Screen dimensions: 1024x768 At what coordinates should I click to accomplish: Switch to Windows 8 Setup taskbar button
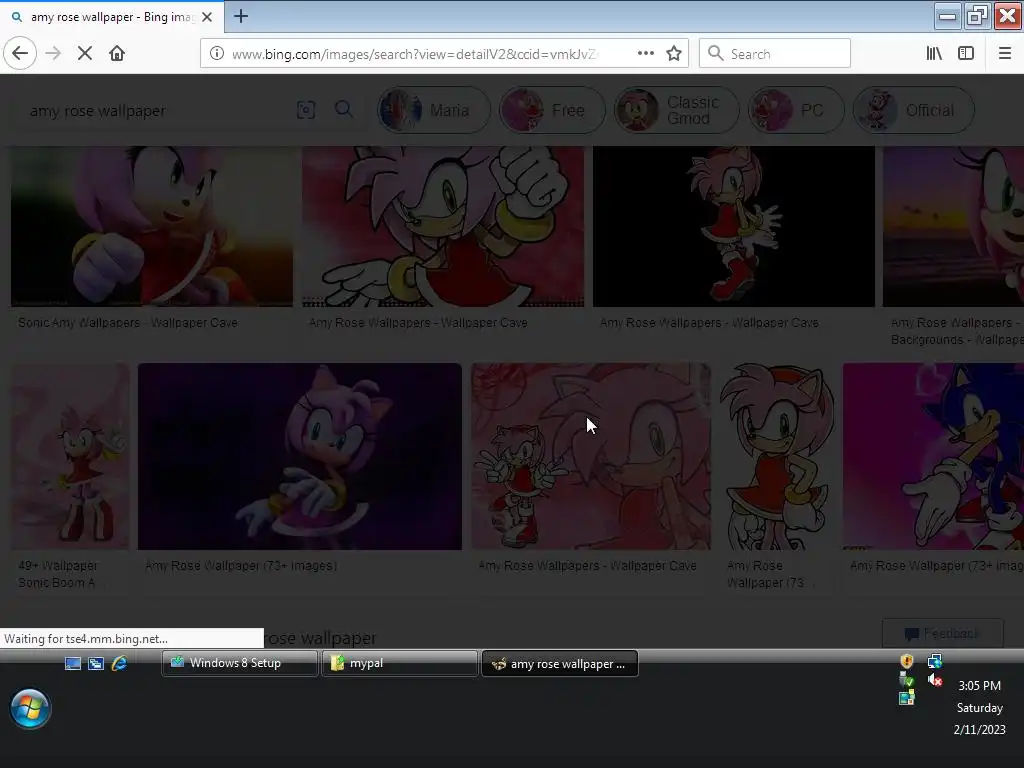point(240,663)
